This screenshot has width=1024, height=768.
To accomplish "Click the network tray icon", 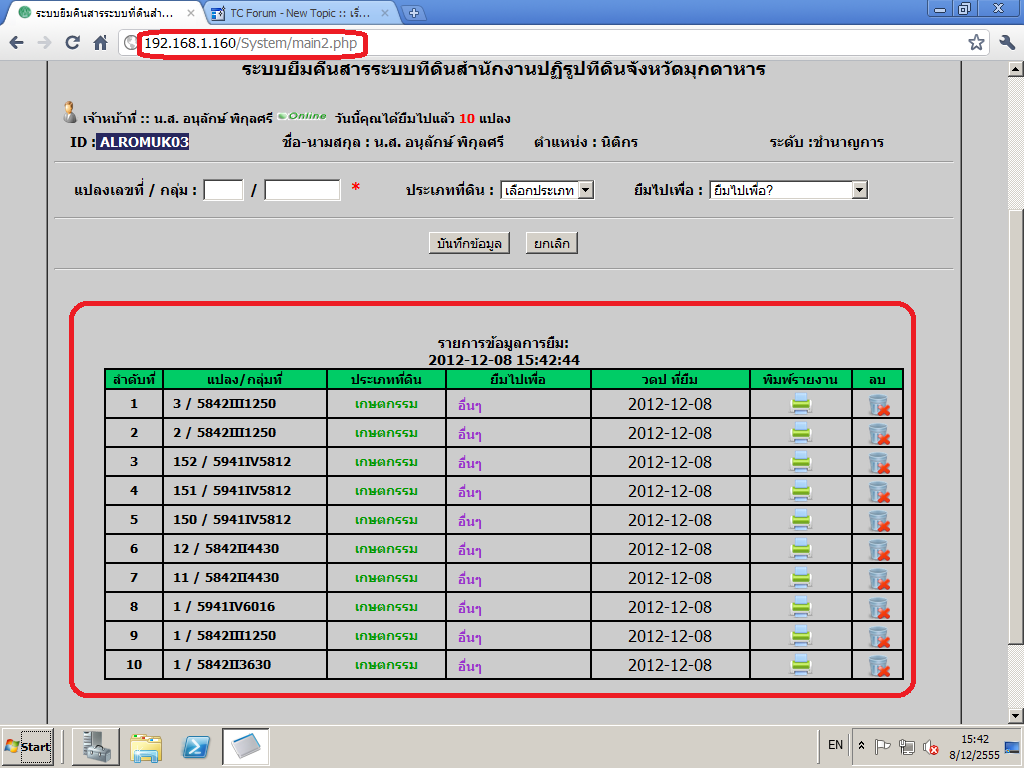I will [x=906, y=746].
